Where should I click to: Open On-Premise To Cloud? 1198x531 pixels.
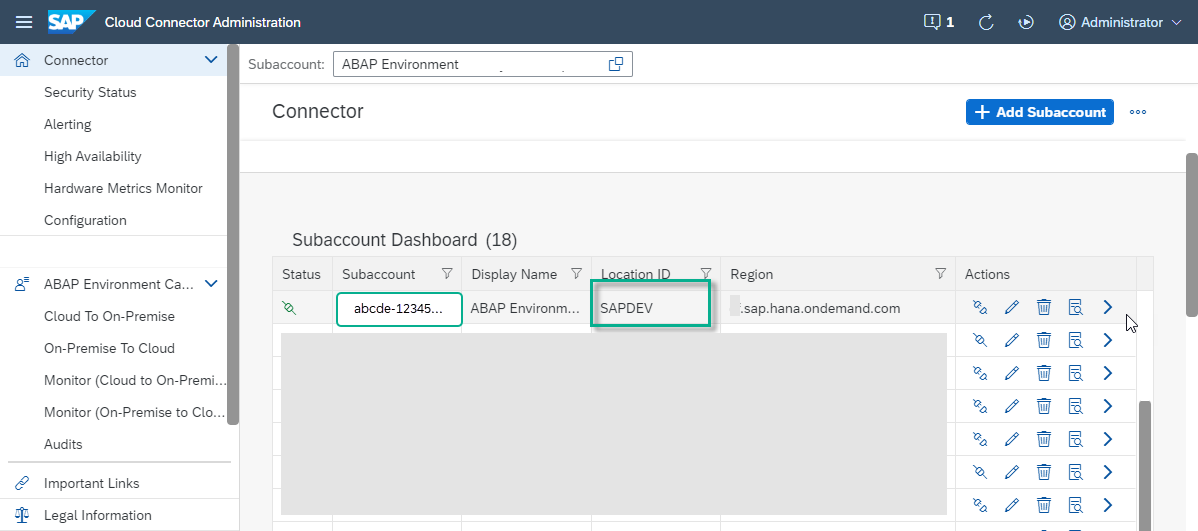point(109,348)
